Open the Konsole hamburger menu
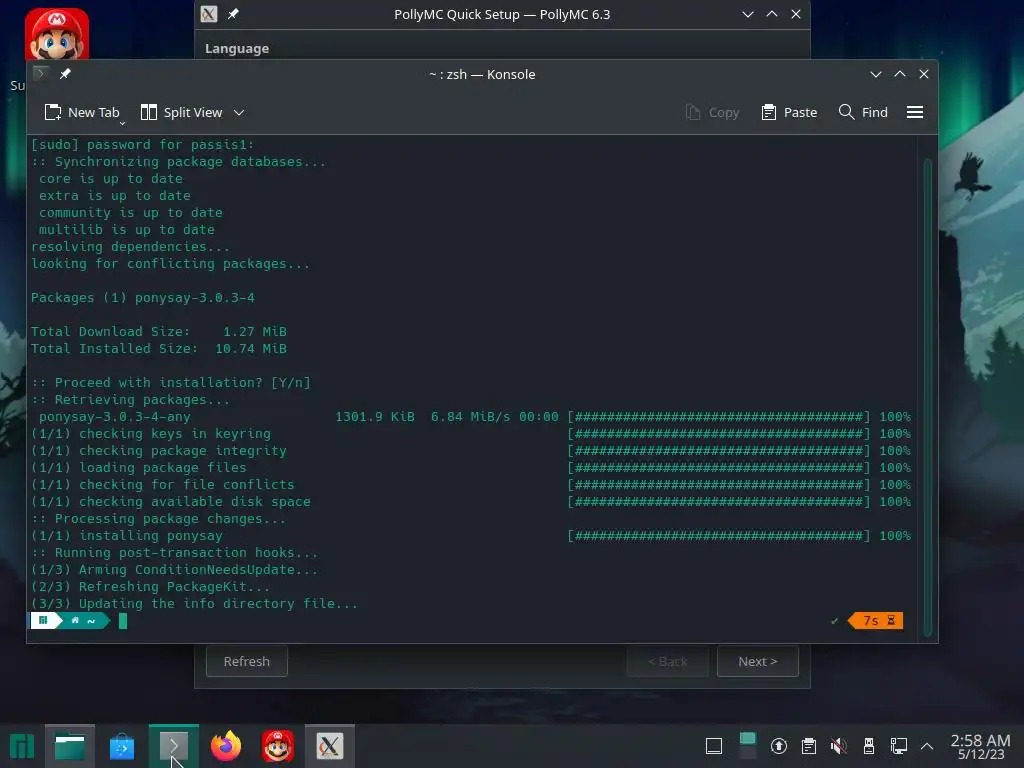Image resolution: width=1024 pixels, height=768 pixels. coord(914,112)
